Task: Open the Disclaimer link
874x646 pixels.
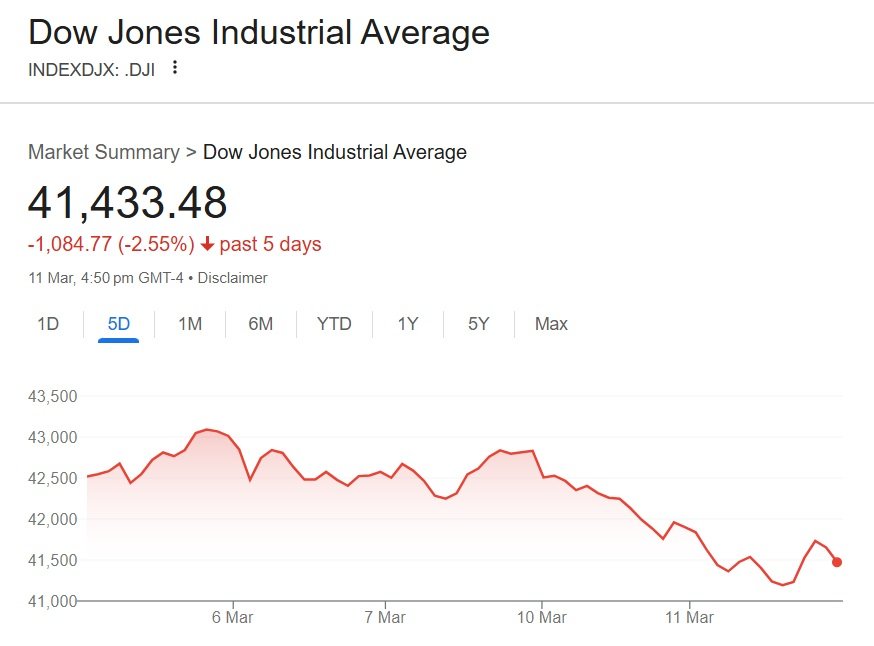Action: click(232, 278)
